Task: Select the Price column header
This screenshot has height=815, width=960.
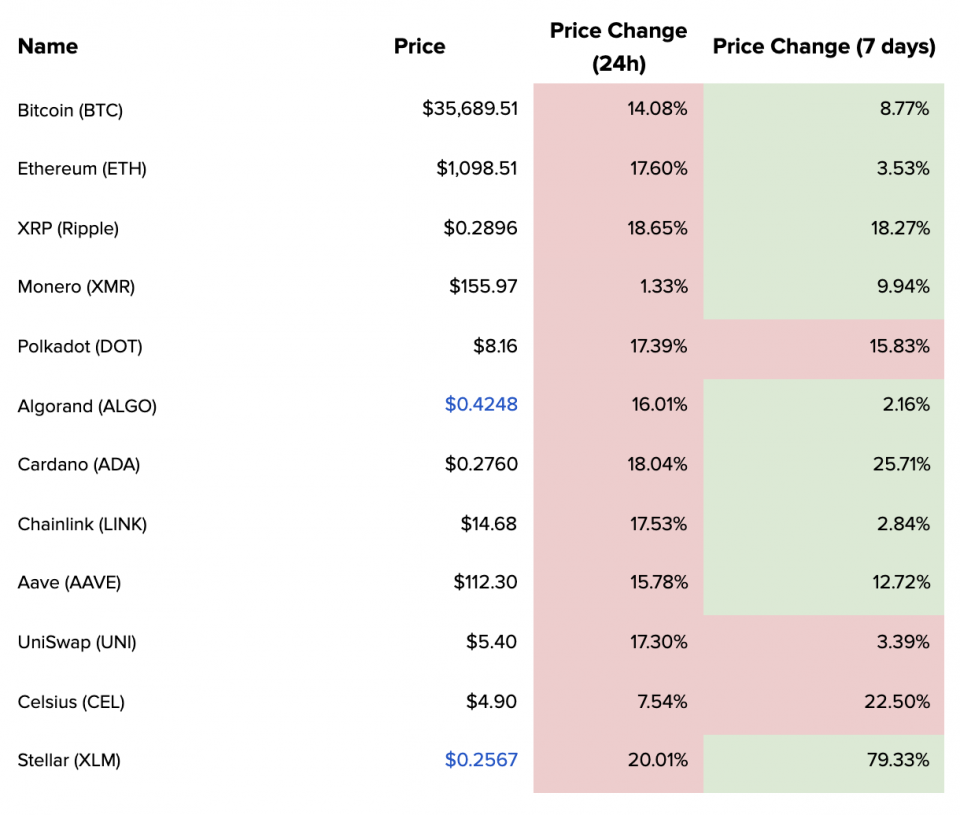Action: (x=419, y=46)
